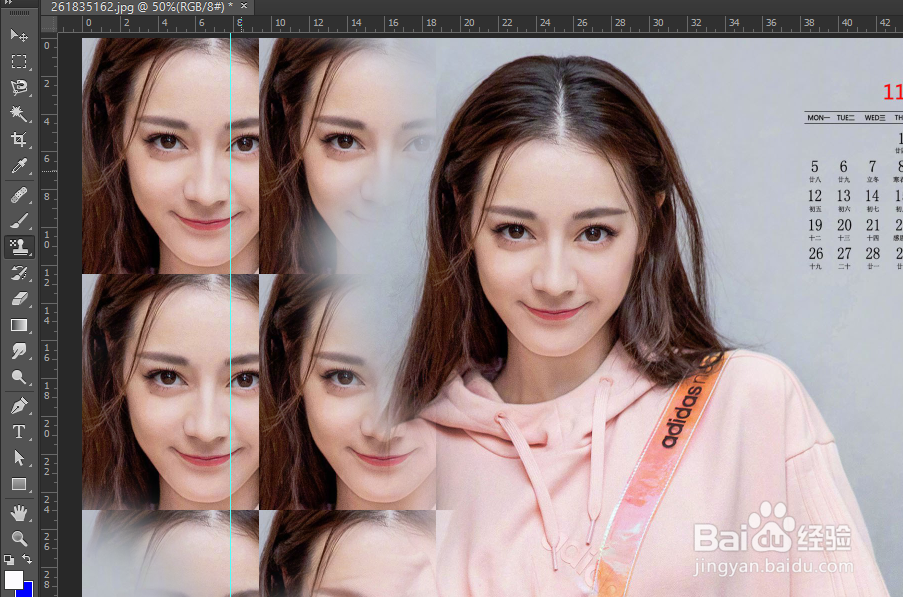903x597 pixels.
Task: Select the Hand tool
Action: 19,512
